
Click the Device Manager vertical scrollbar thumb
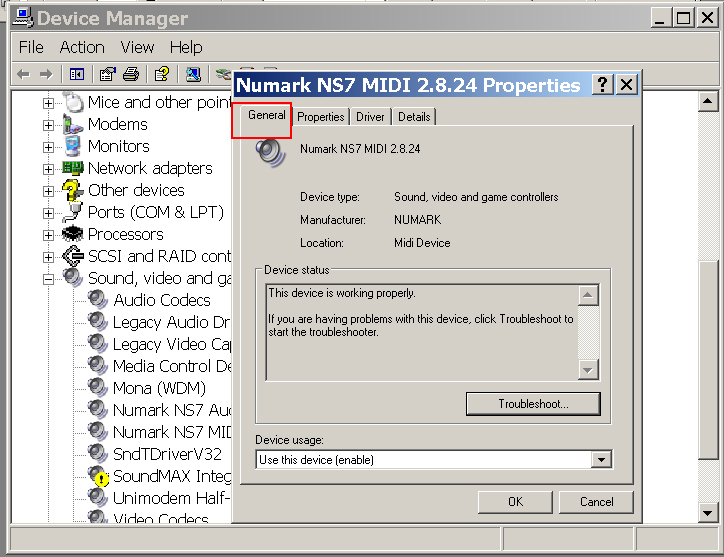click(x=707, y=360)
